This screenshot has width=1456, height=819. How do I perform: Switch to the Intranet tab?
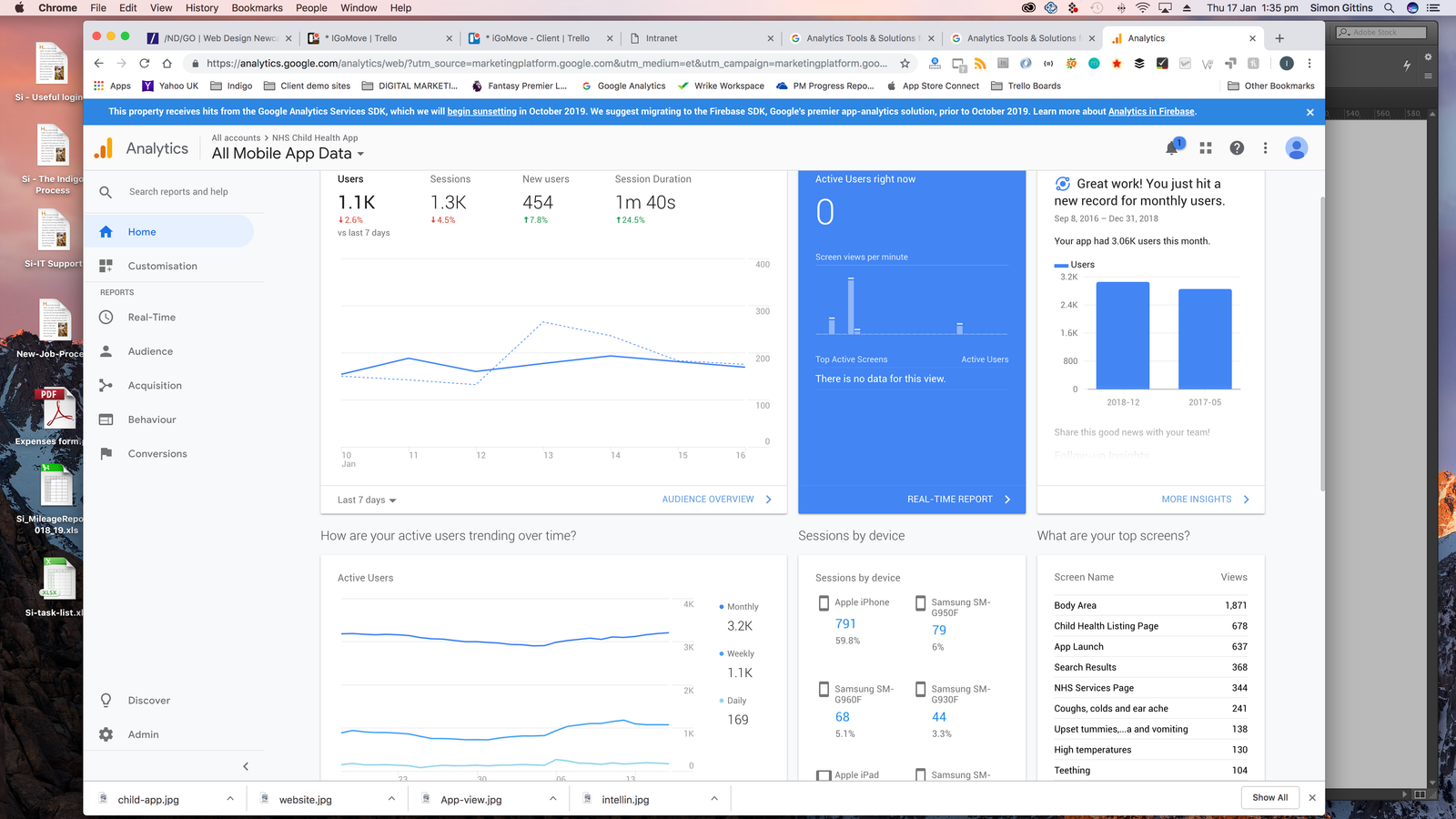point(701,38)
